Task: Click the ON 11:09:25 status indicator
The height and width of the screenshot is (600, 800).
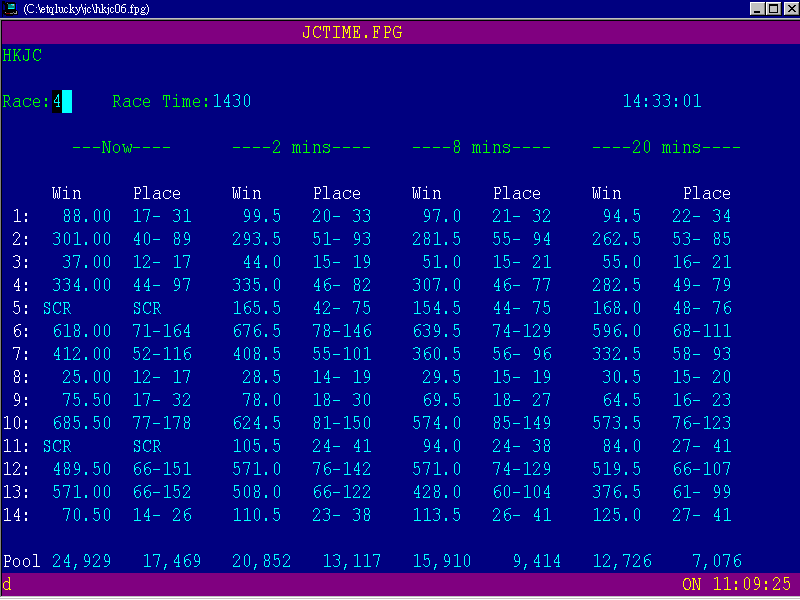Action: tap(737, 584)
